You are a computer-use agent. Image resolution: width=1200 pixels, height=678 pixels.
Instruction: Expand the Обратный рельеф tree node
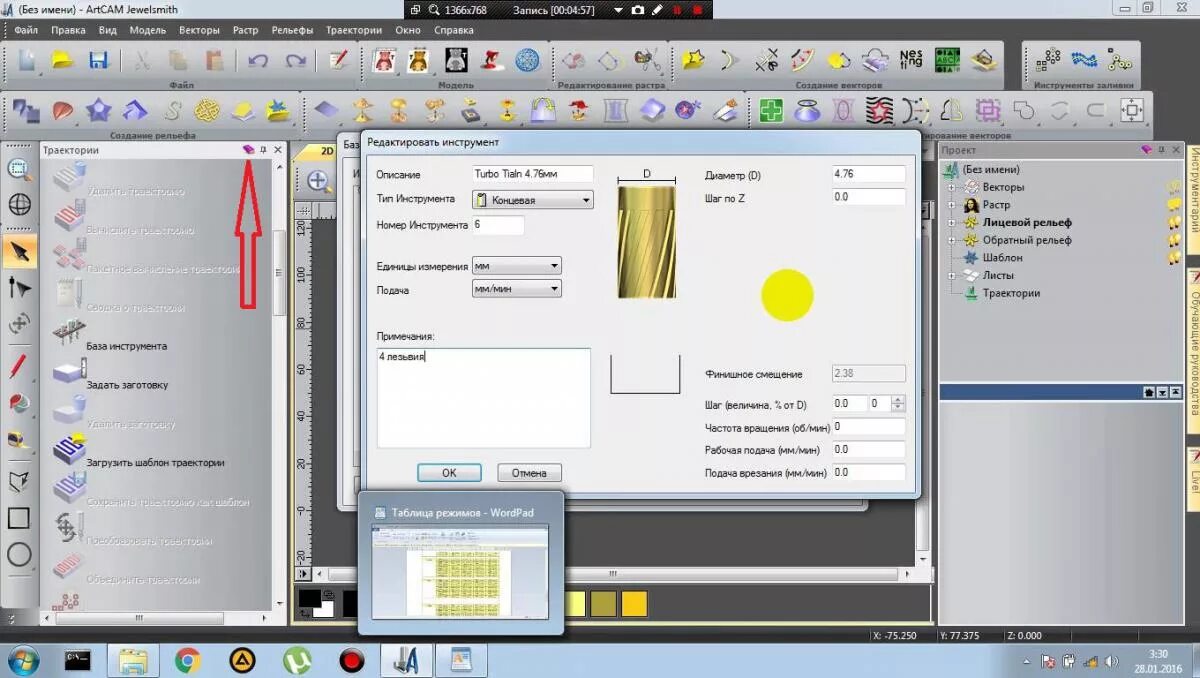952,240
